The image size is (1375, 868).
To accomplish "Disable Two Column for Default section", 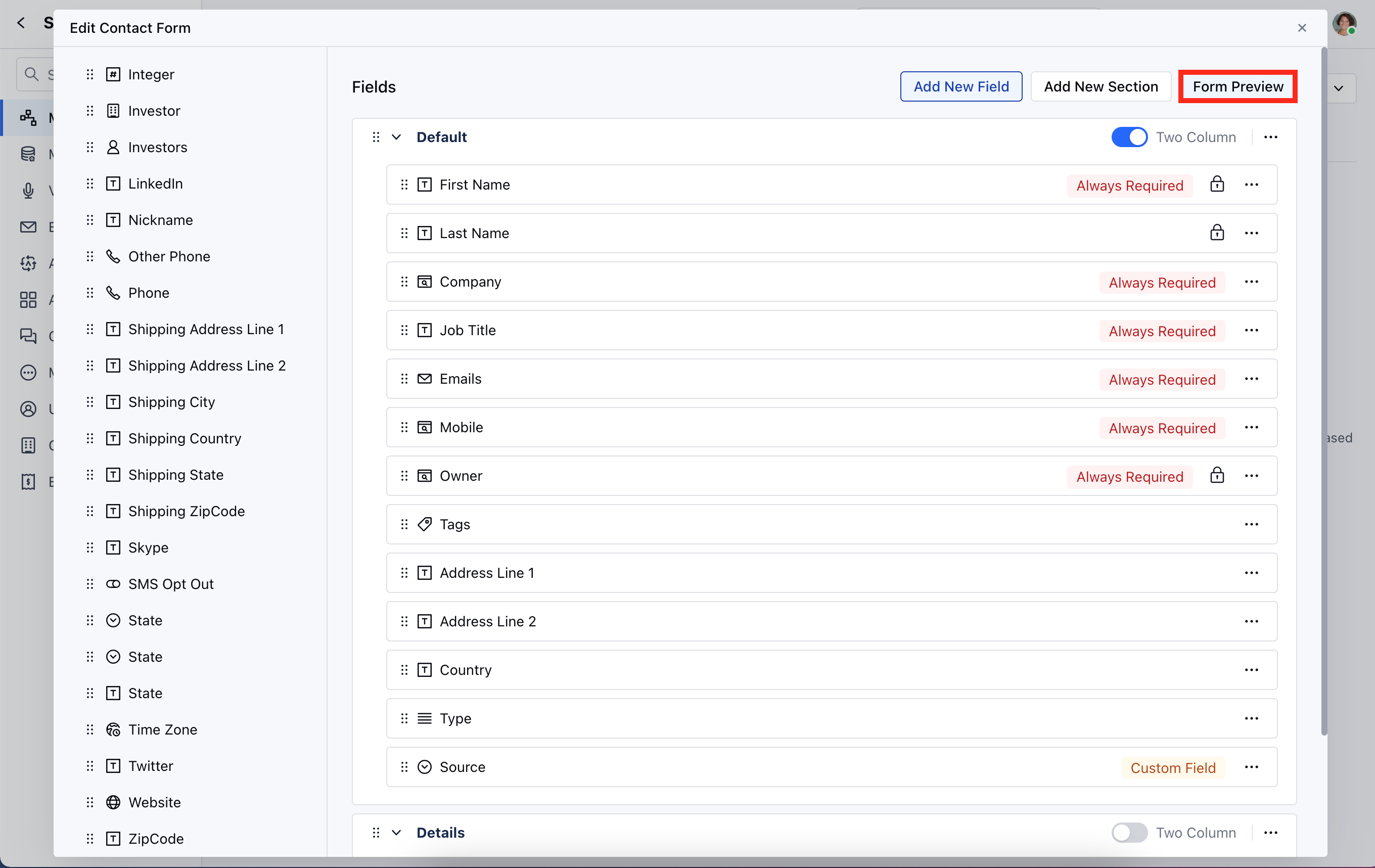I will click(1129, 137).
